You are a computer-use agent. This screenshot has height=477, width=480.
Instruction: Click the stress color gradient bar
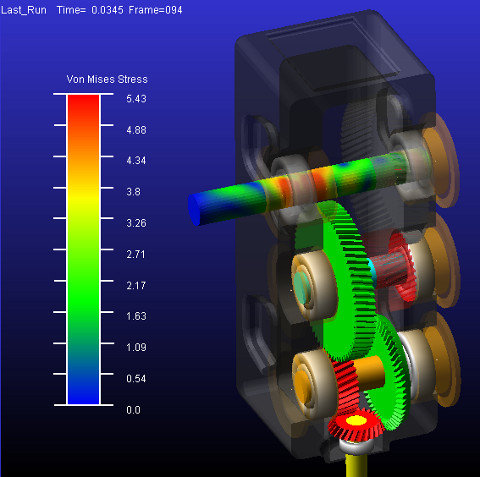point(83,249)
